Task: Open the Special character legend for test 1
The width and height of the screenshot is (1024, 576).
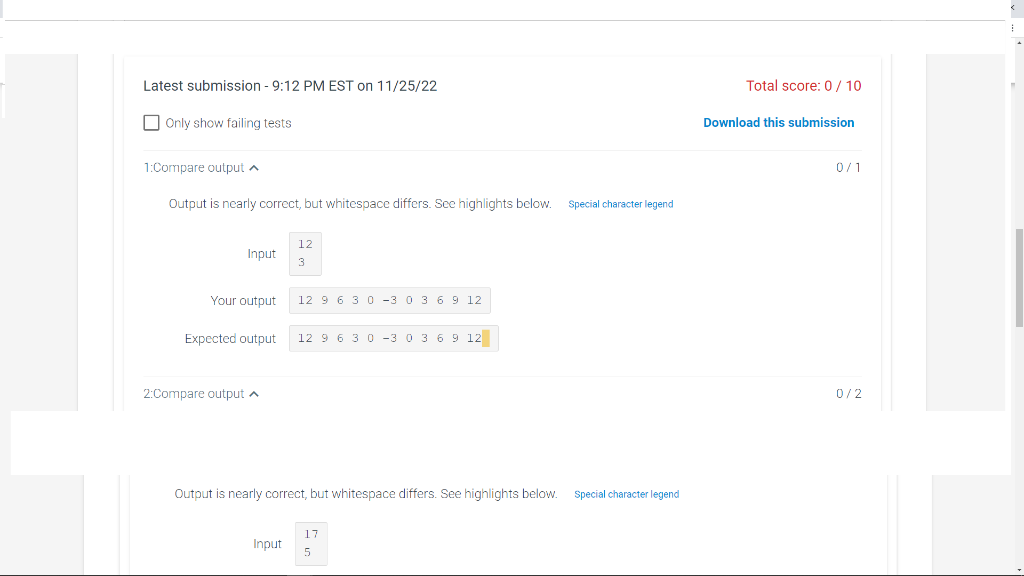Action: pyautogui.click(x=620, y=203)
